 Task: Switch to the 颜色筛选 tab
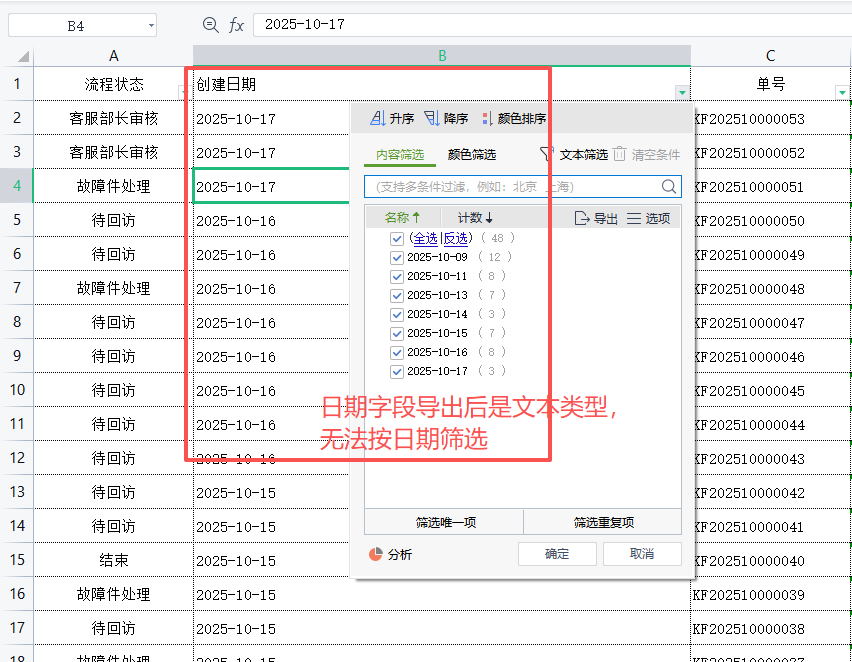[x=472, y=155]
